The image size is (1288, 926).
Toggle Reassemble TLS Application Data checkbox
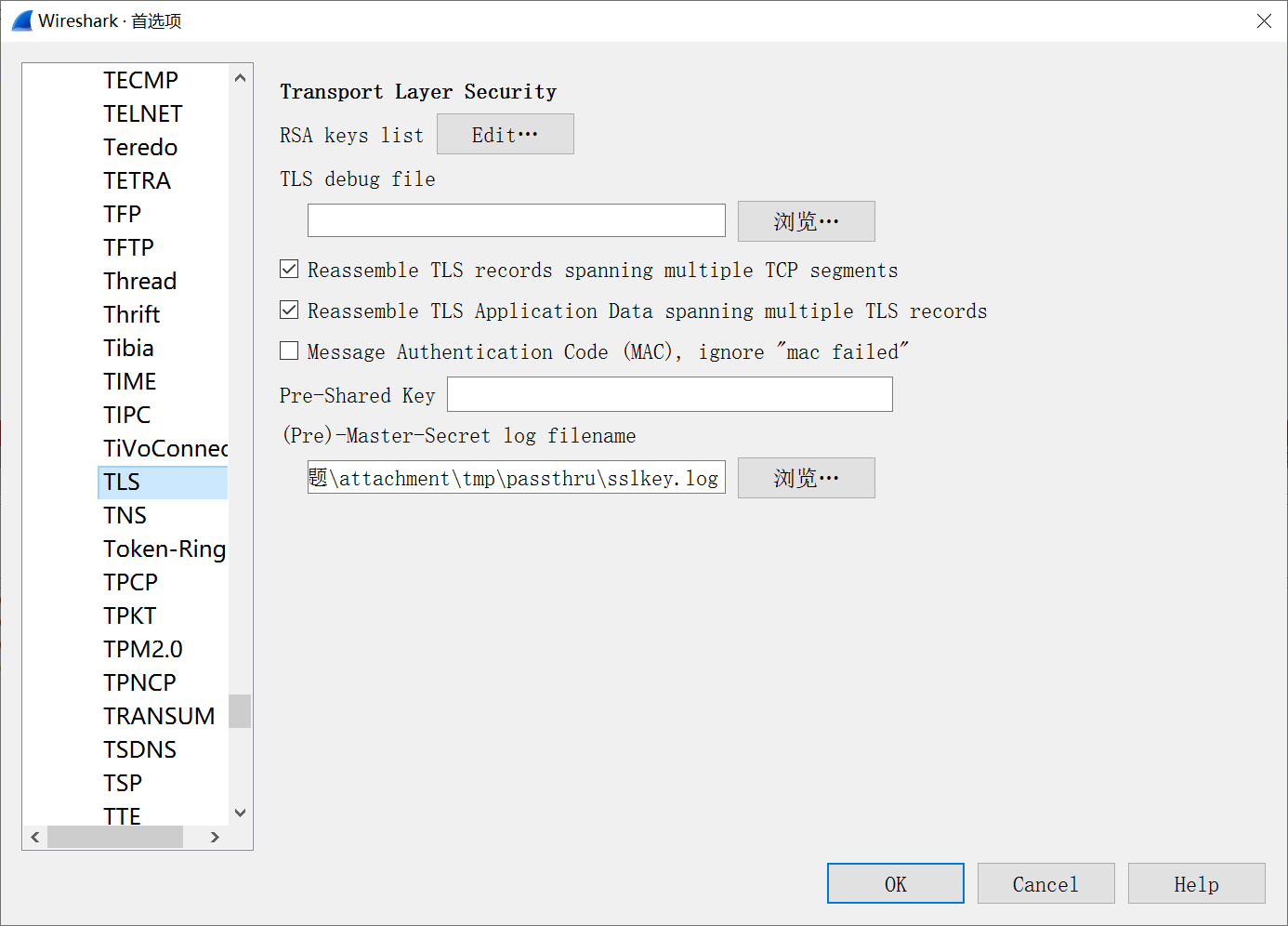pyautogui.click(x=289, y=310)
